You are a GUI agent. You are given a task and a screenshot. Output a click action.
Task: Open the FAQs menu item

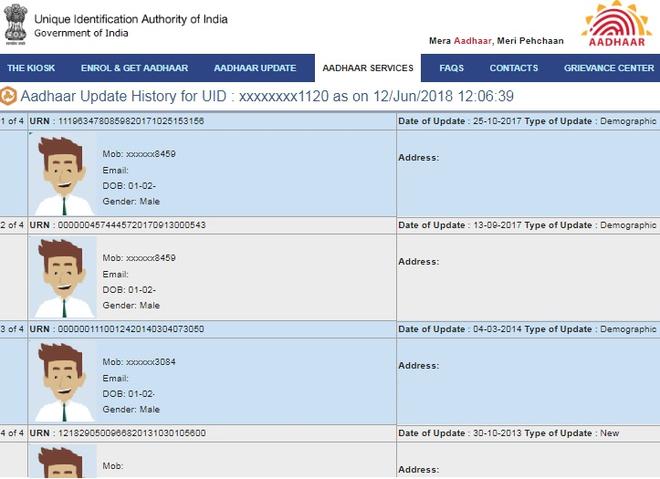coord(451,68)
